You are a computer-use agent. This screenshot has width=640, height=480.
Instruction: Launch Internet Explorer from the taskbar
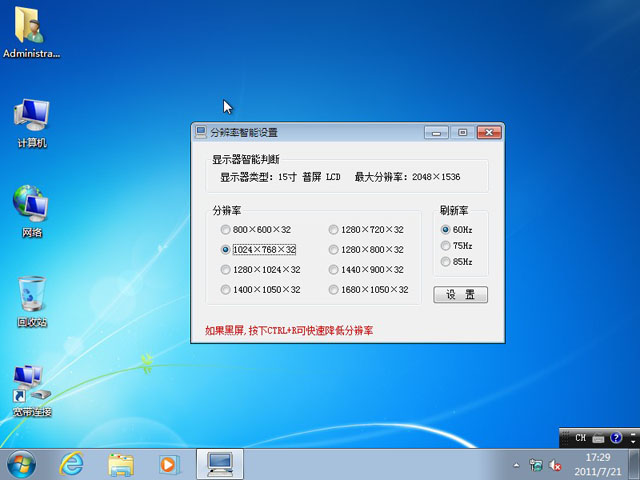pyautogui.click(x=71, y=464)
